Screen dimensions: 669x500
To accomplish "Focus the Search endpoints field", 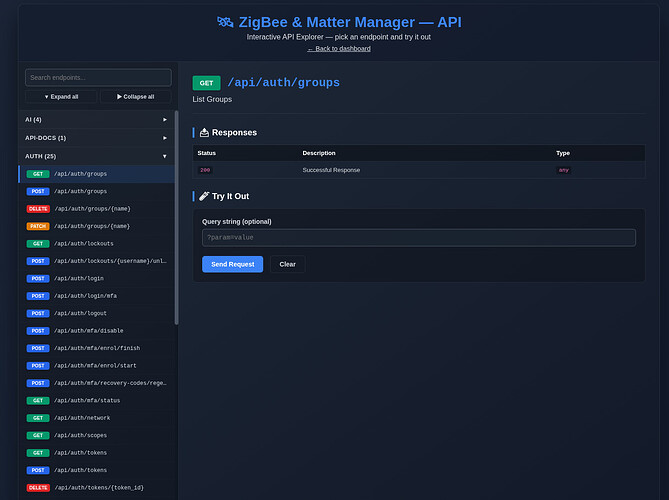I will [x=99, y=78].
